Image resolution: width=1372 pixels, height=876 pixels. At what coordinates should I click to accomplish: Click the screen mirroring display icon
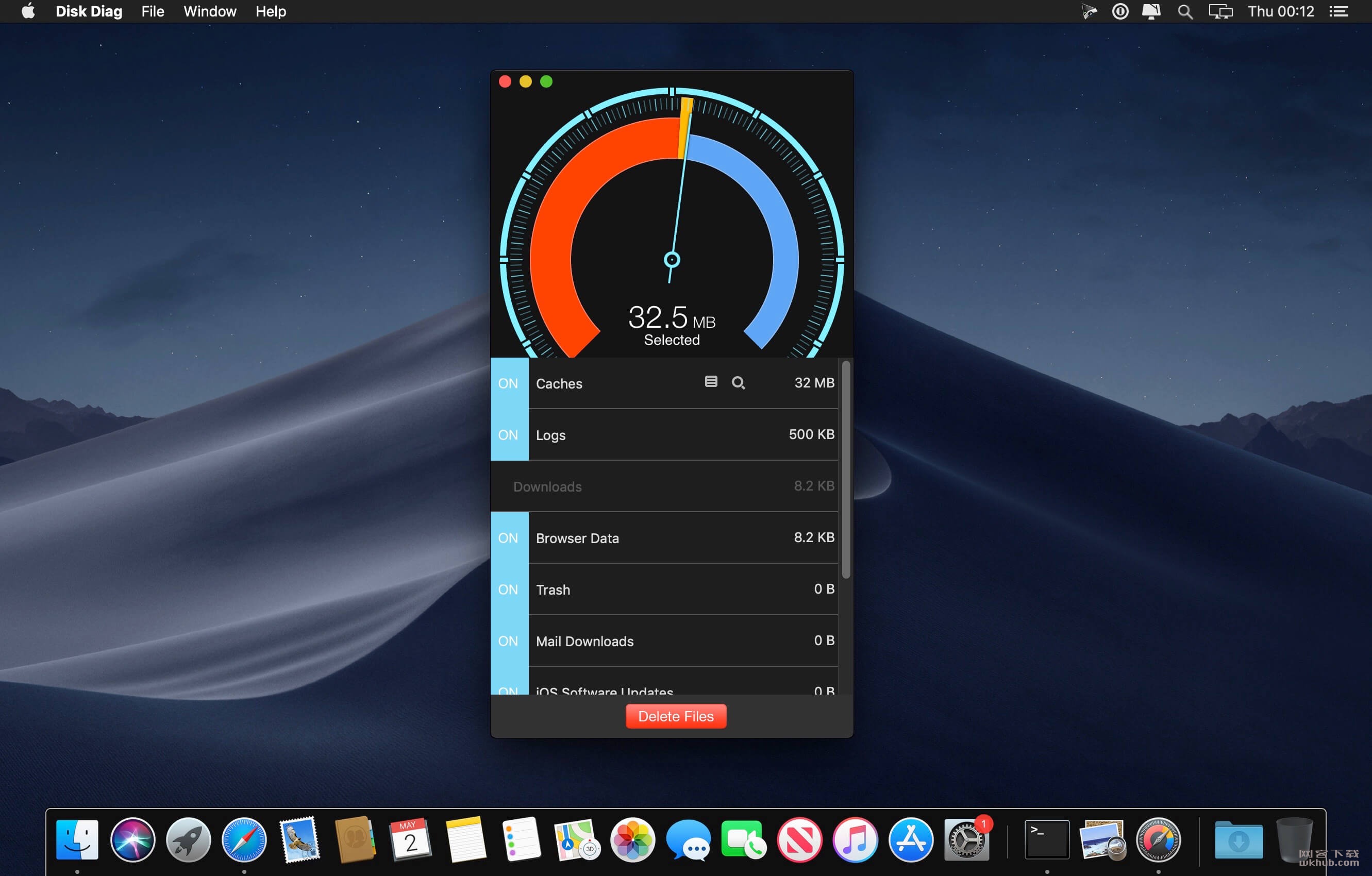pos(1220,11)
